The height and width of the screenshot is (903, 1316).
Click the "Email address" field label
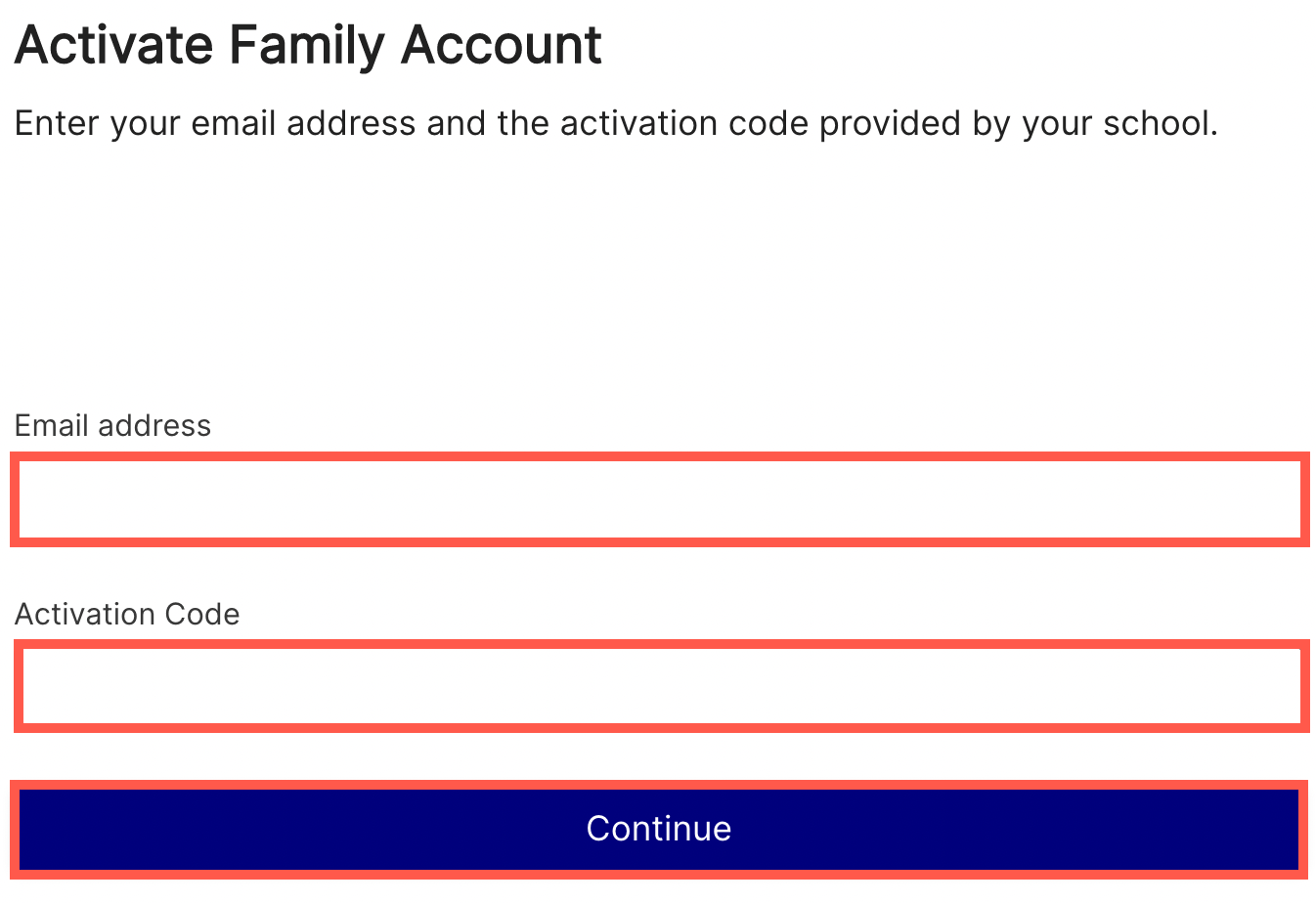point(112,426)
